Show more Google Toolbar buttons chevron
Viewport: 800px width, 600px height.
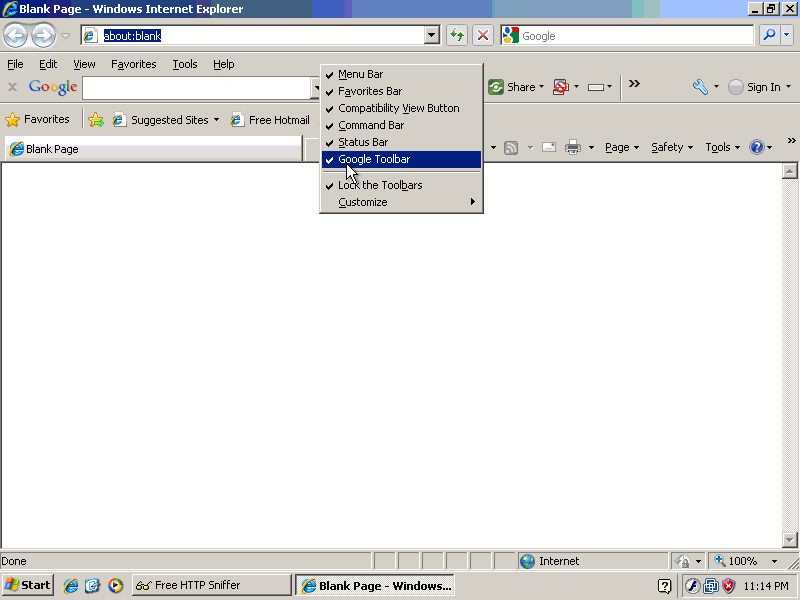tap(634, 84)
